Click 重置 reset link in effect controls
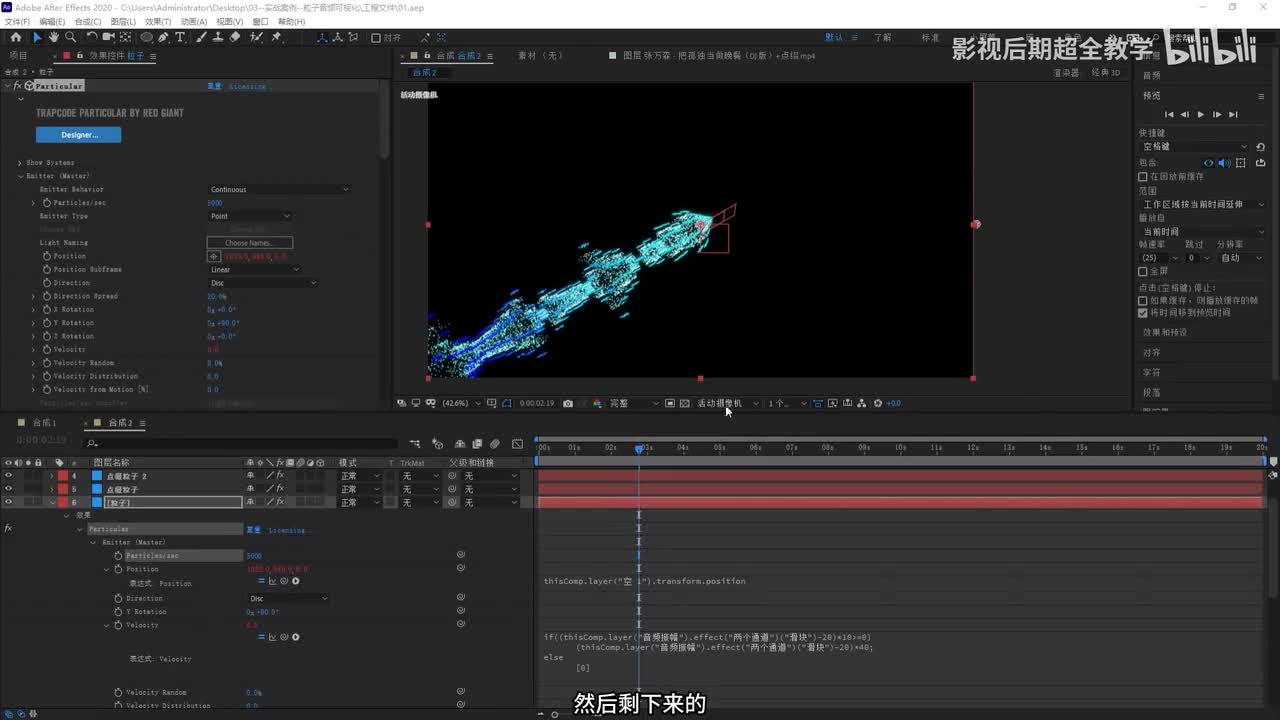Viewport: 1280px width, 720px height. (x=214, y=87)
